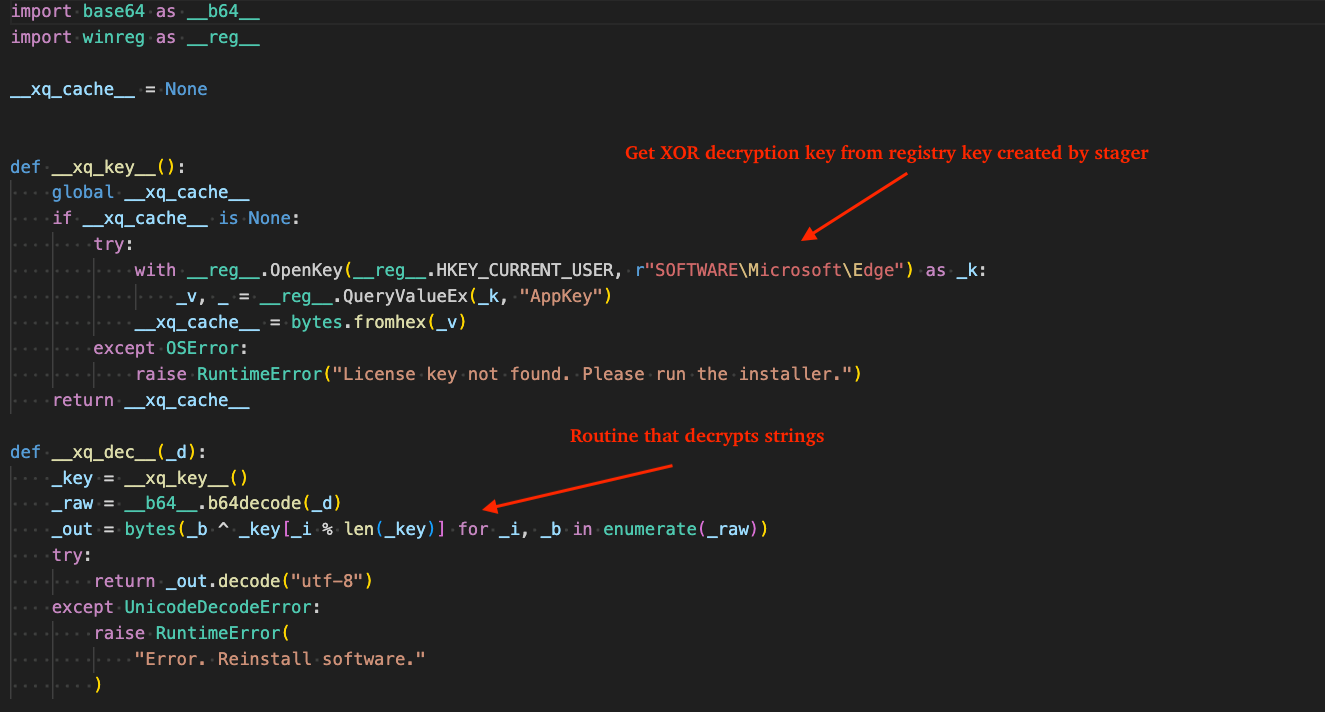The height and width of the screenshot is (712, 1325).
Task: Click the "except OSError:" line
Action: [x=170, y=348]
